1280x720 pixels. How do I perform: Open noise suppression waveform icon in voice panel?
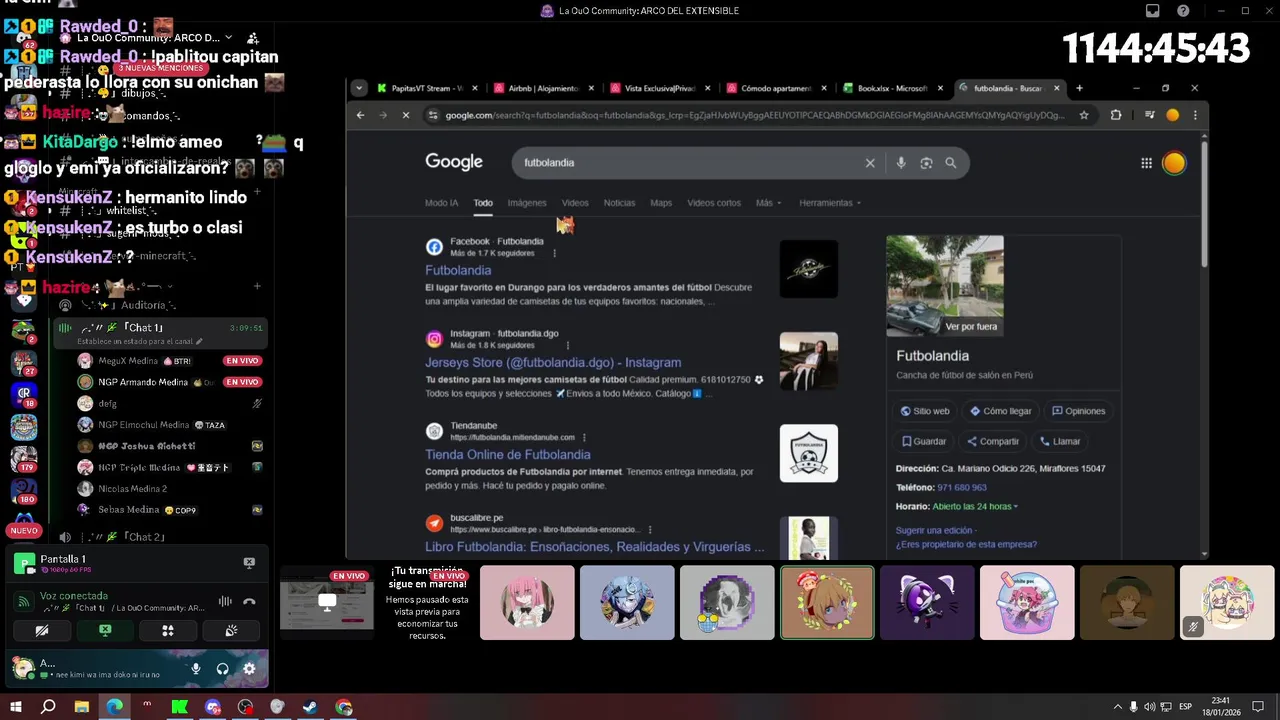pyautogui.click(x=225, y=602)
